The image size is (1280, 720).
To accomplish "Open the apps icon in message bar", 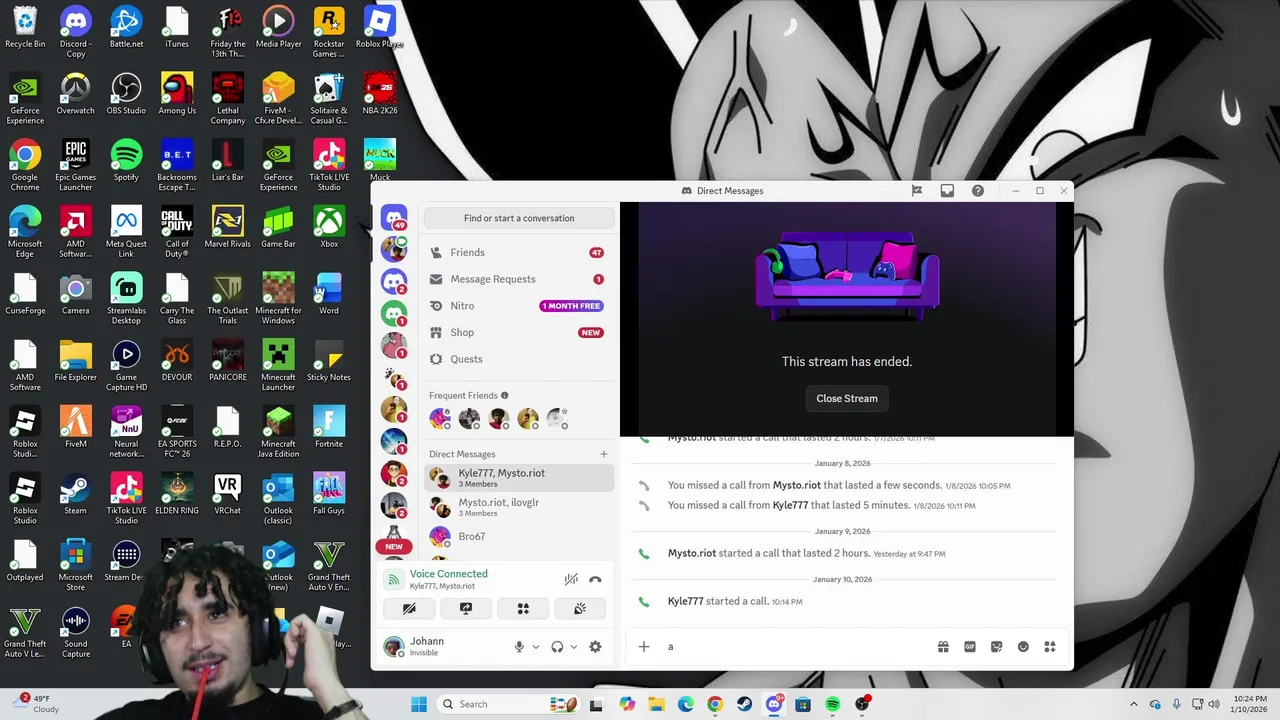I will click(x=1050, y=647).
